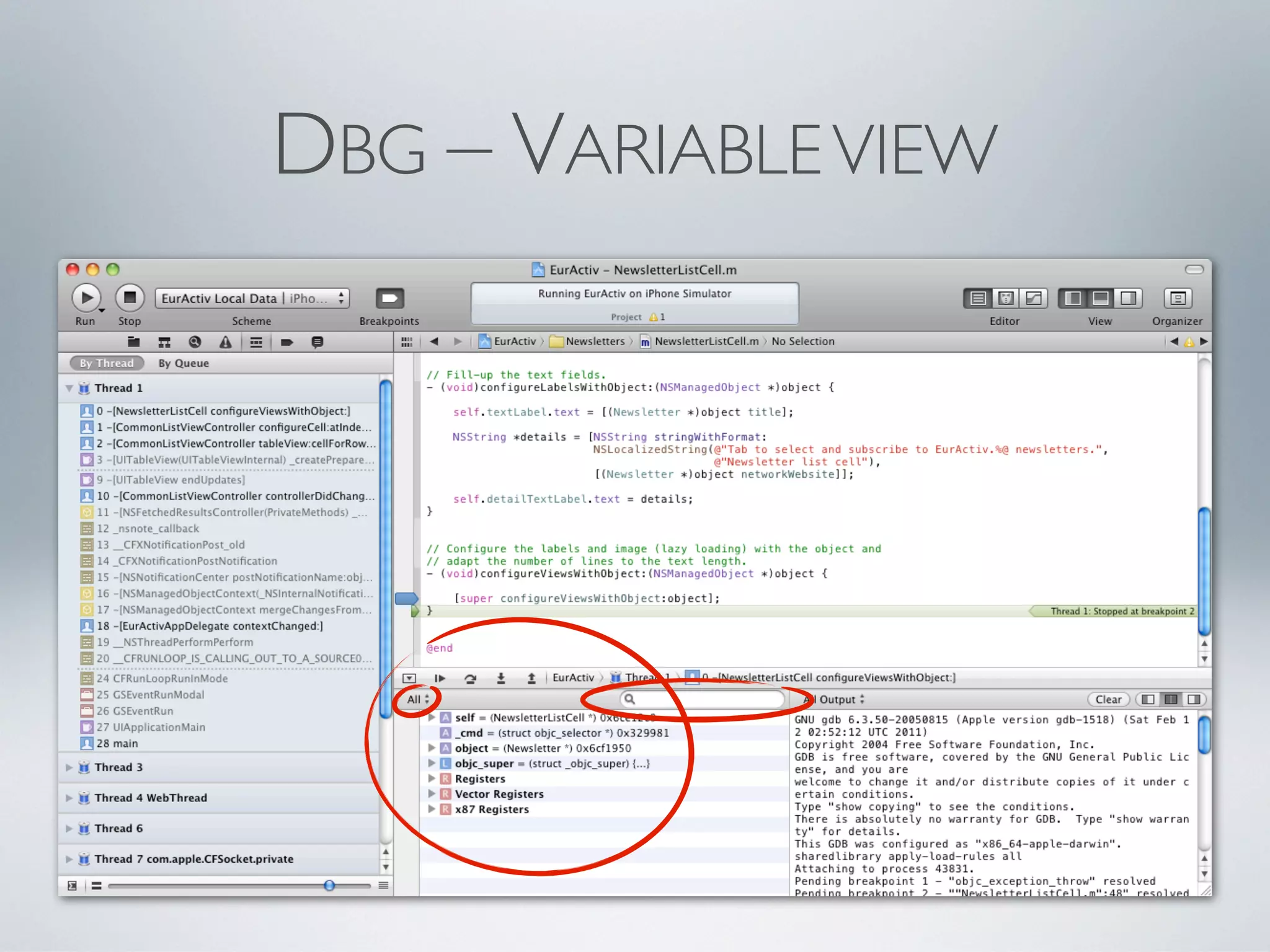Open the related files grid icon
Viewport: 1270px width, 952px height.
407,342
